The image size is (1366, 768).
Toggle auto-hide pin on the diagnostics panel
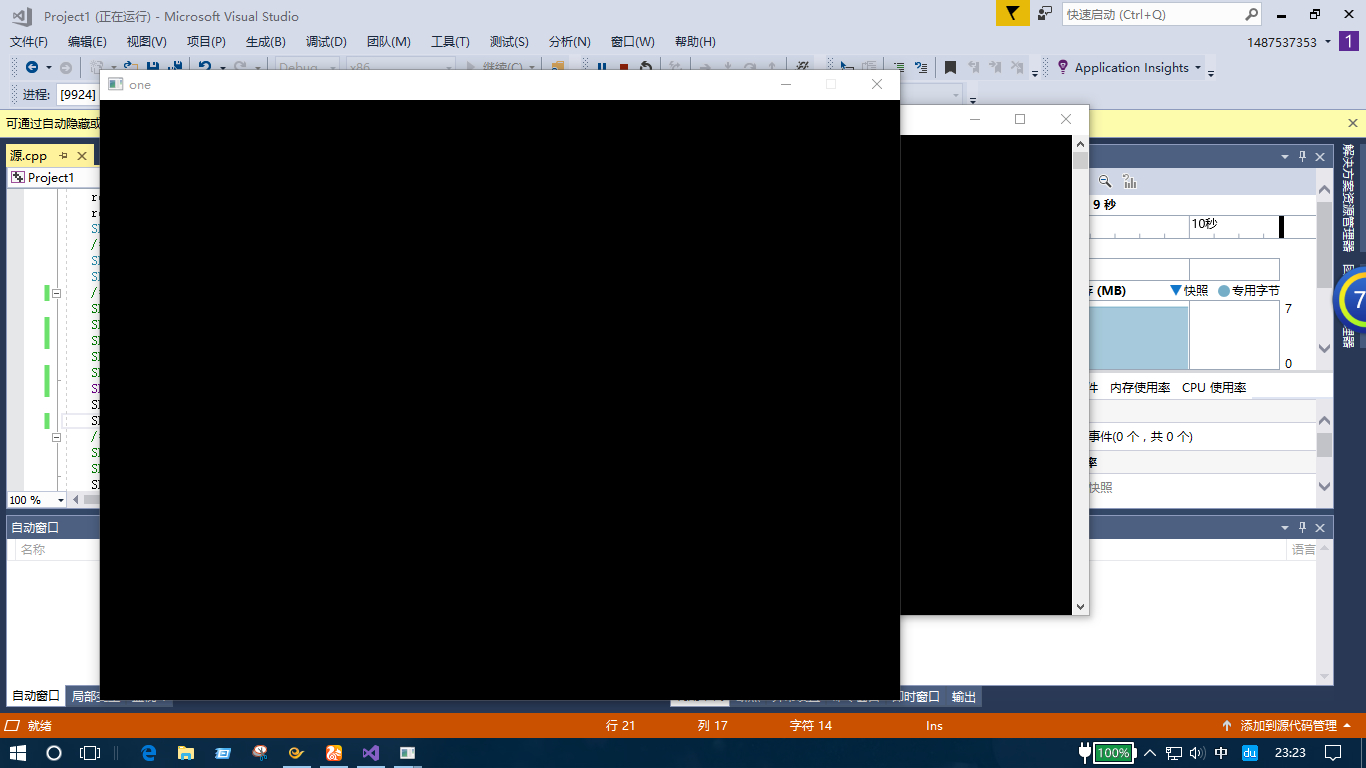[1302, 157]
